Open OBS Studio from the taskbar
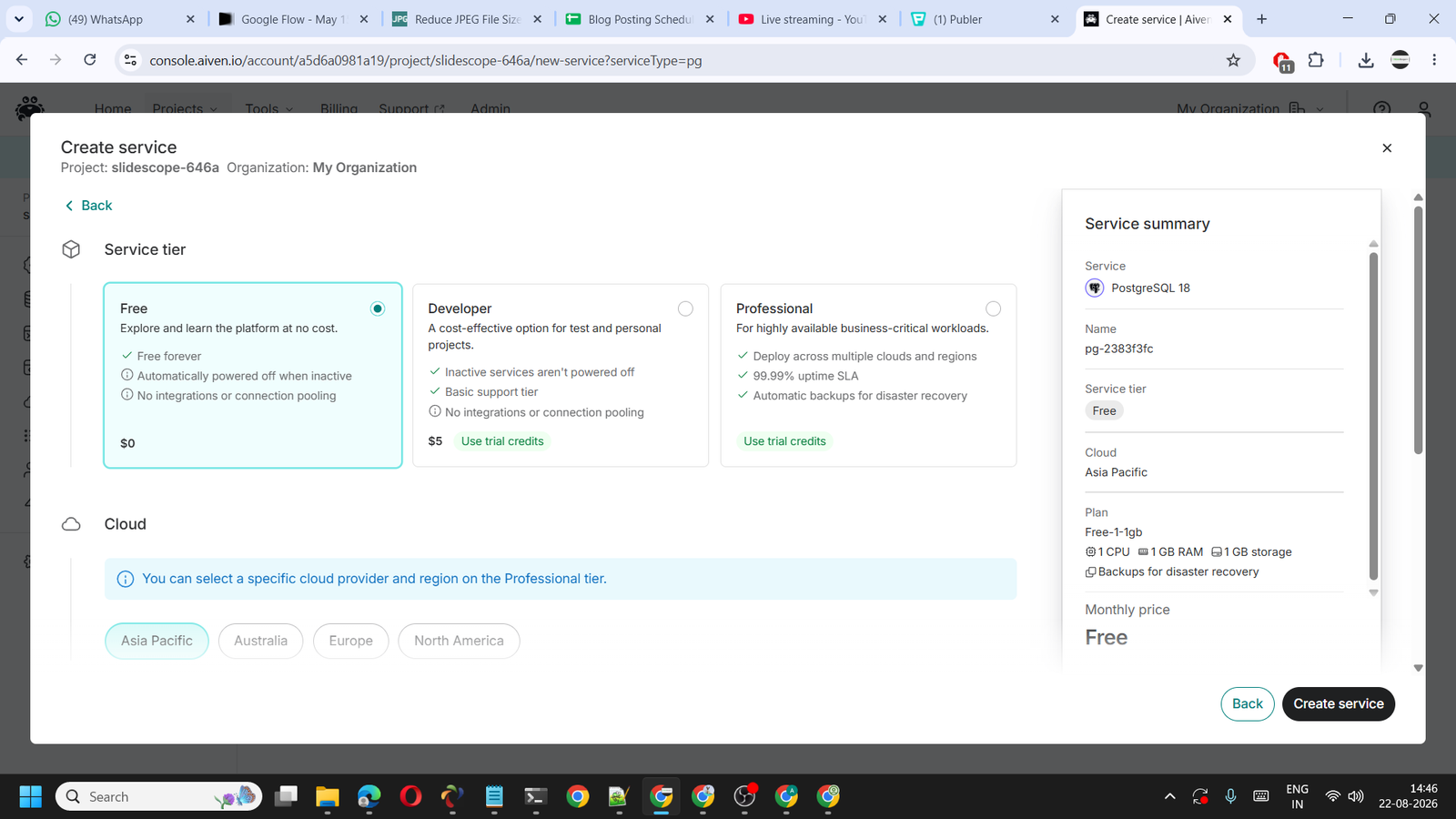Image resolution: width=1456 pixels, height=819 pixels. click(744, 797)
